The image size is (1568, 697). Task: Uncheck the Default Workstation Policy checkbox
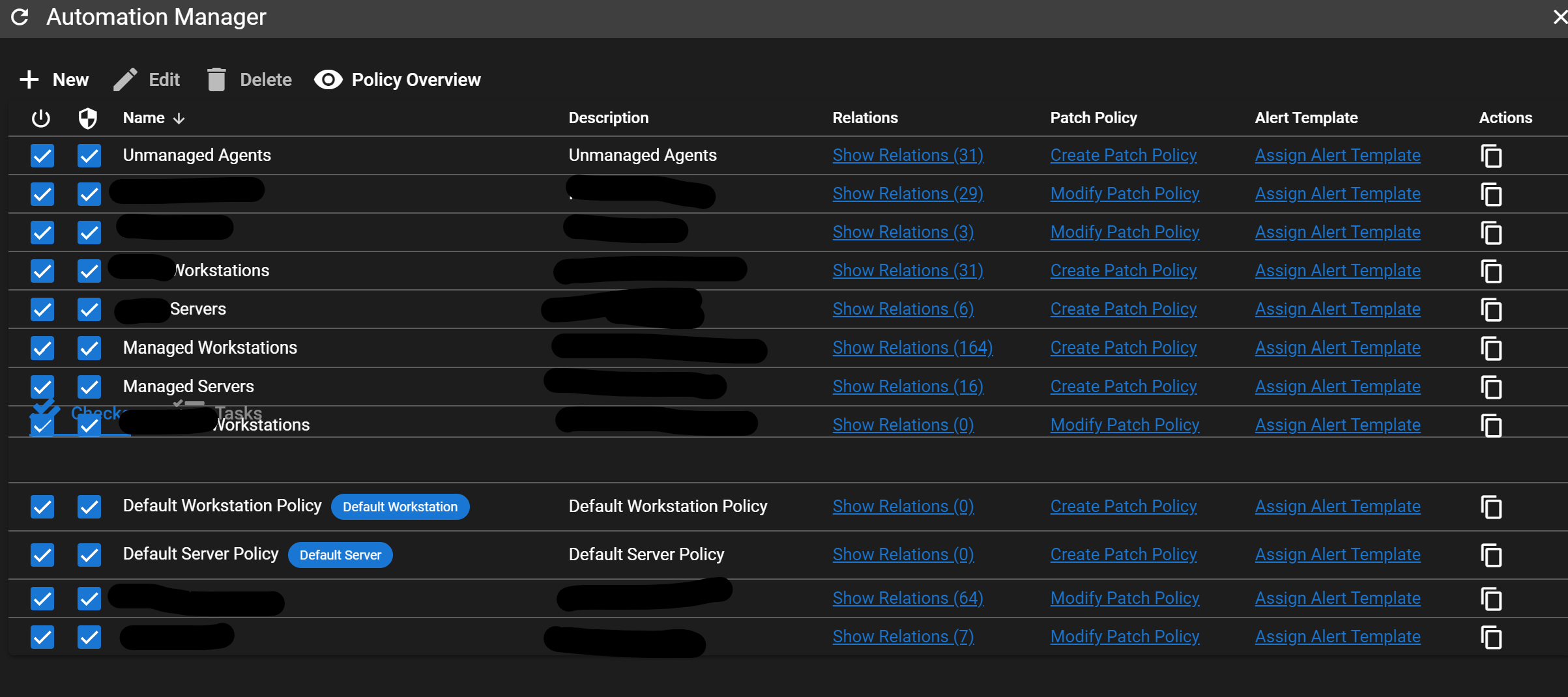click(42, 506)
